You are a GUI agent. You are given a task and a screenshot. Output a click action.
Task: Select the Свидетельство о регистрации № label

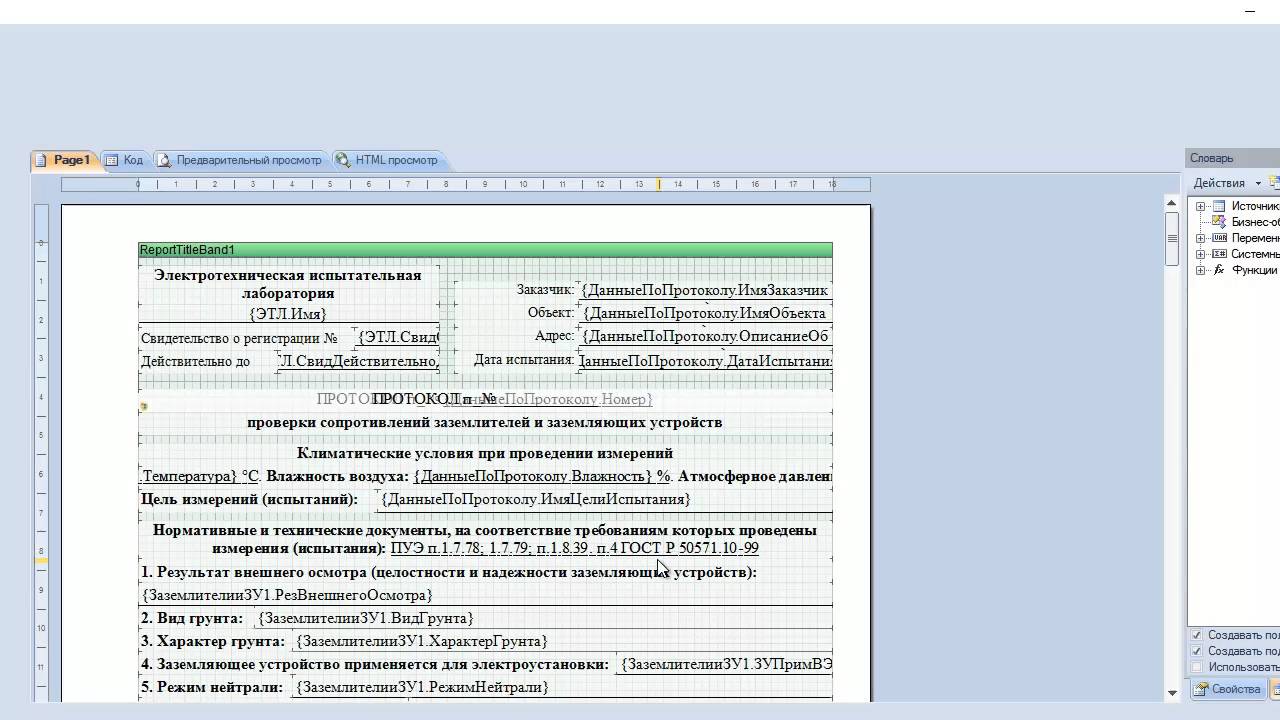[239, 338]
